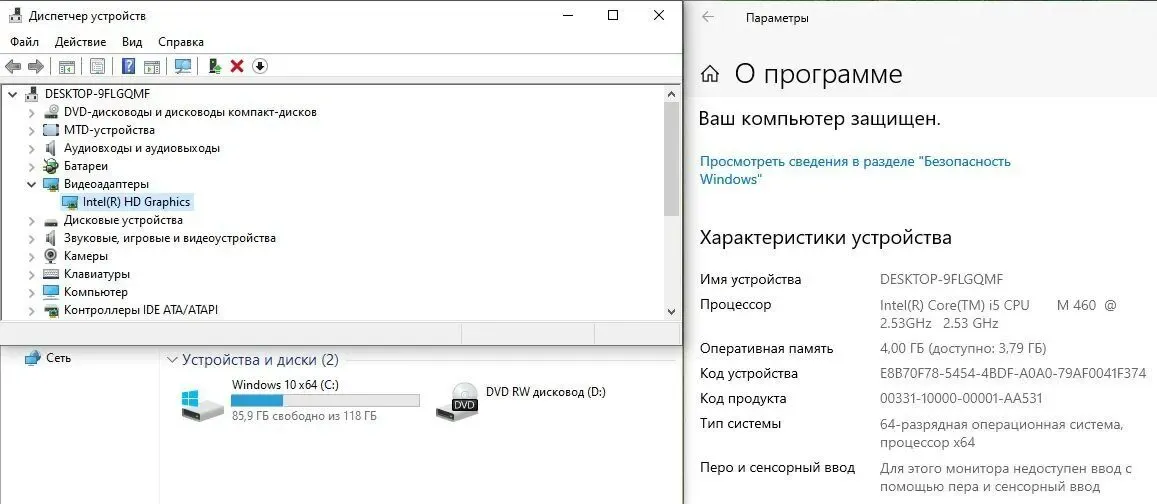The height and width of the screenshot is (504, 1157).
Task: Open the Справка menu
Action: click(x=180, y=42)
